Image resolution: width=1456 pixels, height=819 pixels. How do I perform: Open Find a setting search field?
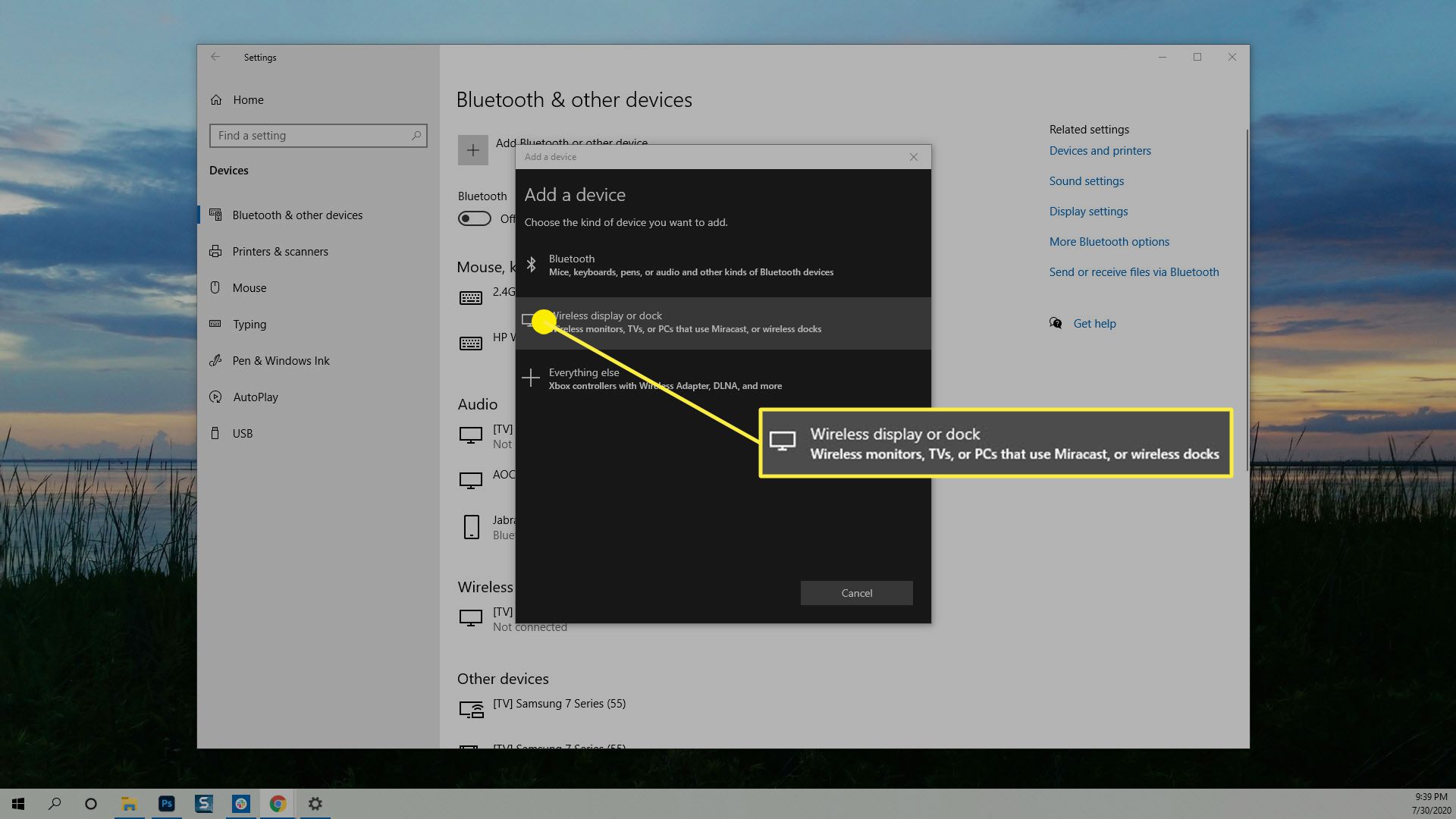(318, 135)
